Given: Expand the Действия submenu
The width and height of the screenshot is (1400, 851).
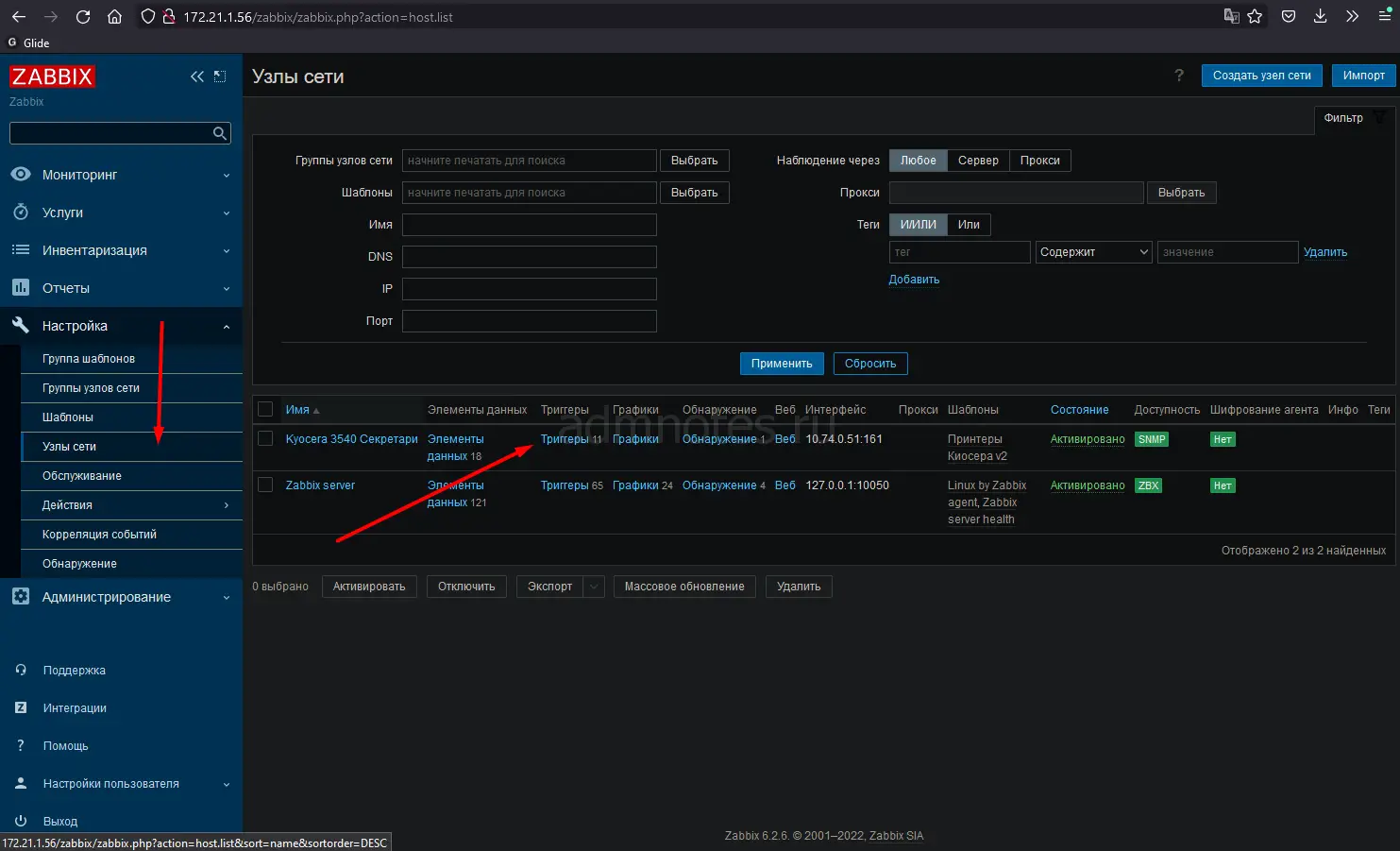Looking at the screenshot, I should click(x=227, y=505).
